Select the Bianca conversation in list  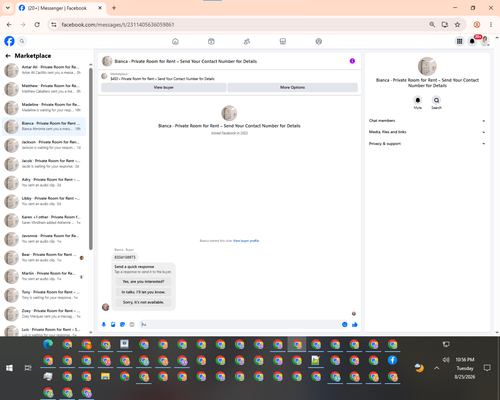[x=45, y=126]
